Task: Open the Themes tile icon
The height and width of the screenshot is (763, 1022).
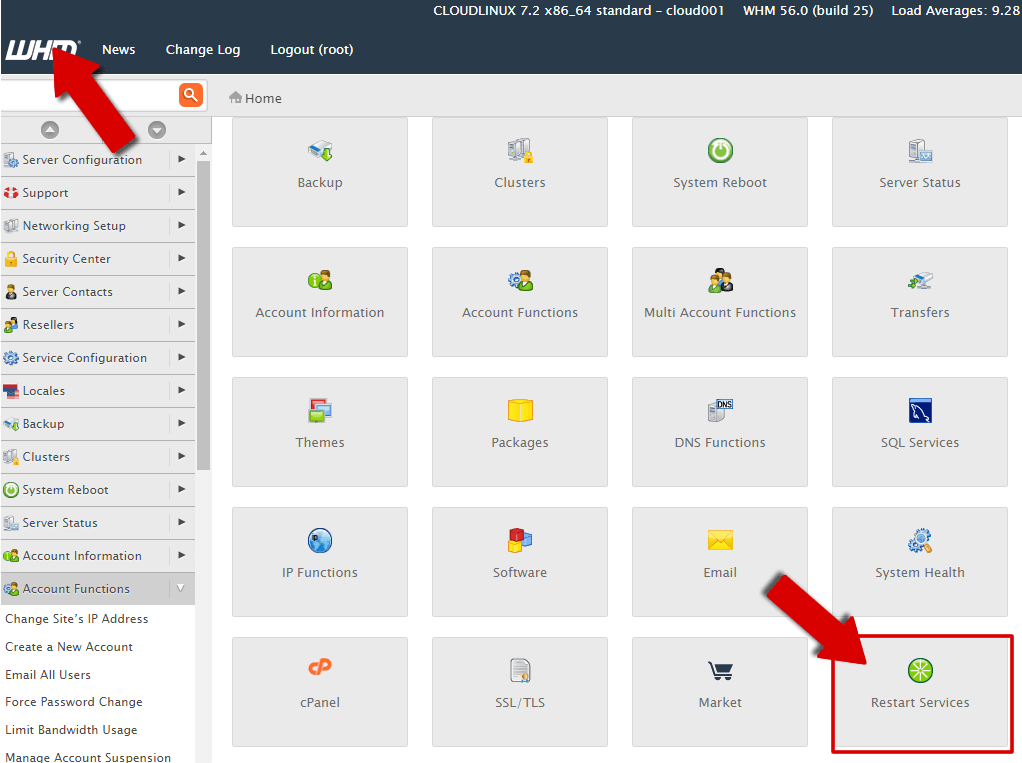Action: click(320, 410)
